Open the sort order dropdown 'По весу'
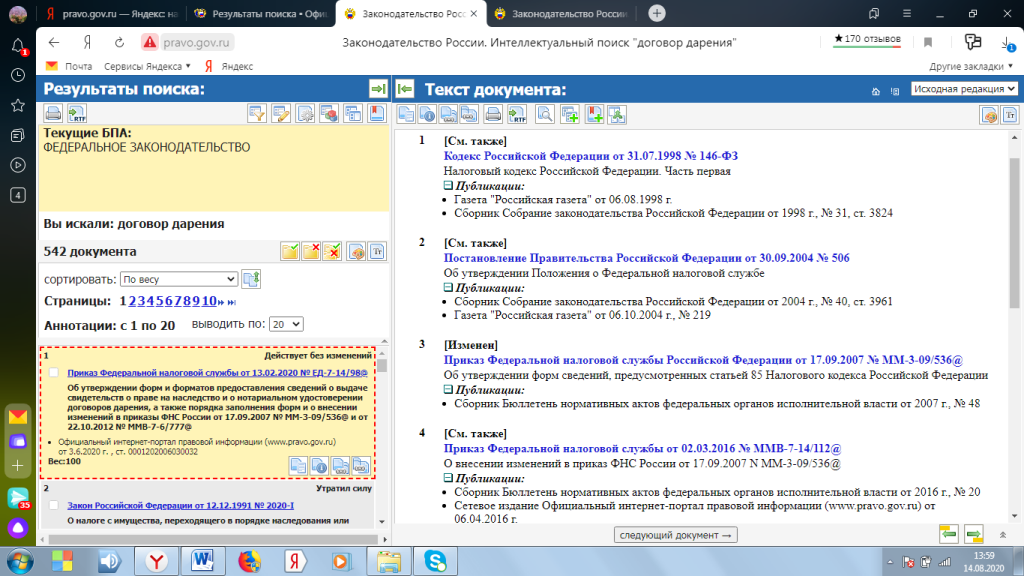The image size is (1024, 576). pos(178,279)
